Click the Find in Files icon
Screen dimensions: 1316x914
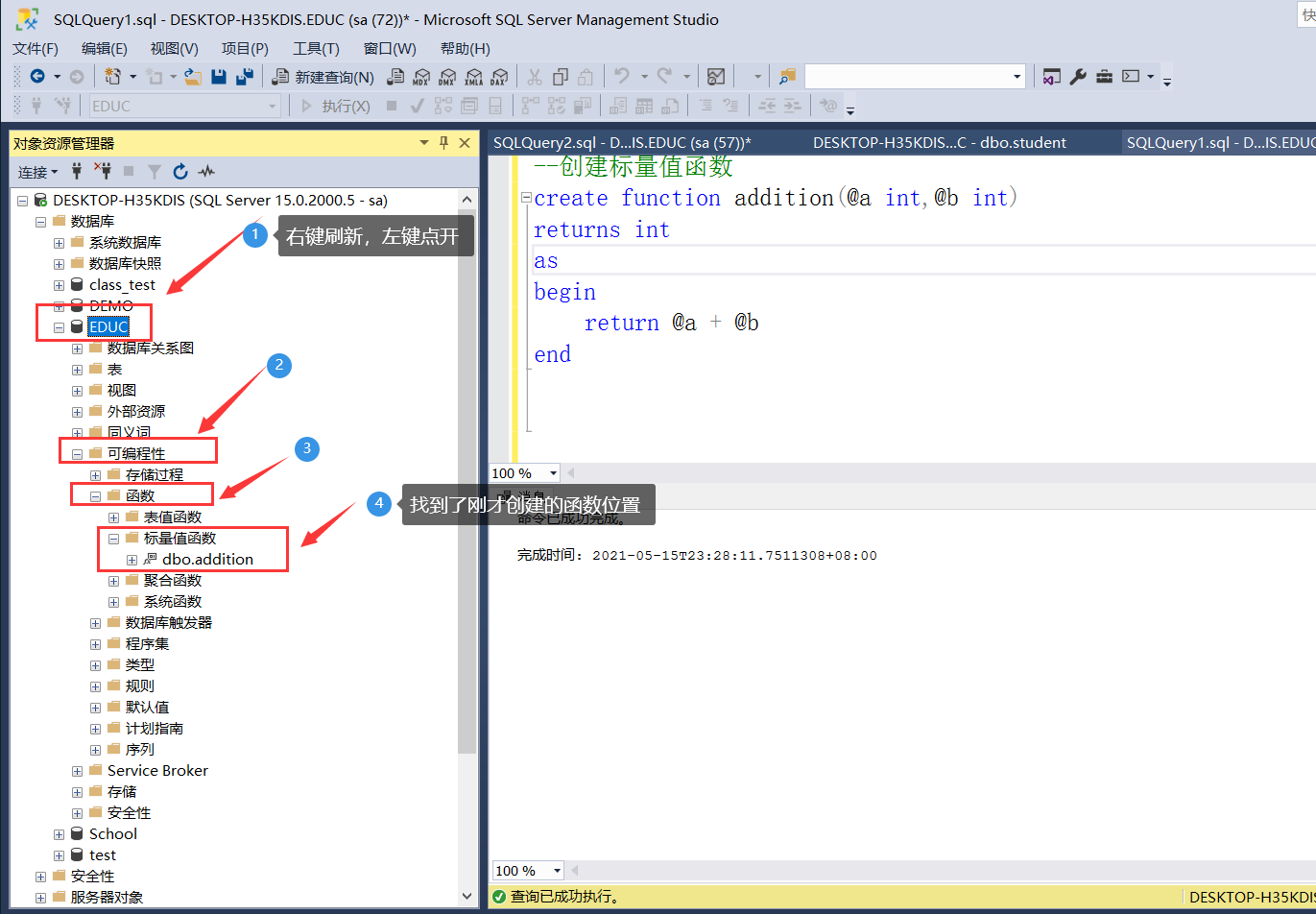pyautogui.click(x=787, y=77)
